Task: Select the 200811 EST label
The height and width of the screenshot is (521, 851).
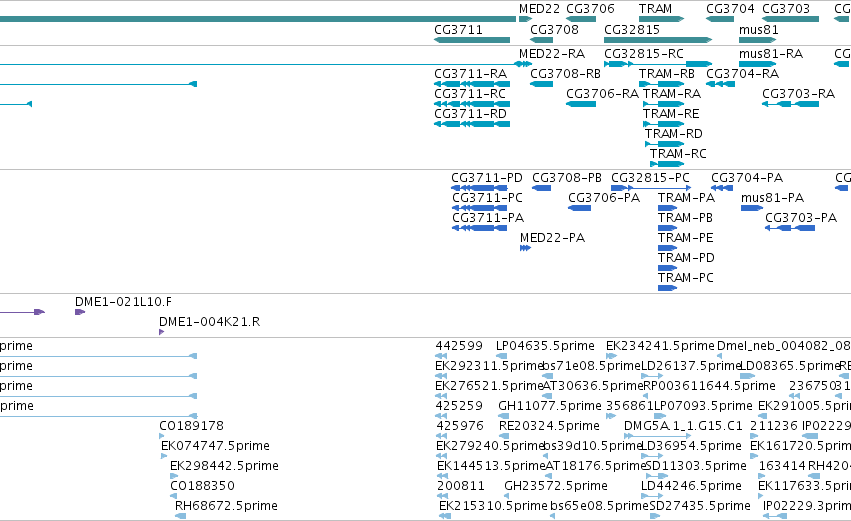Action: coord(460,486)
